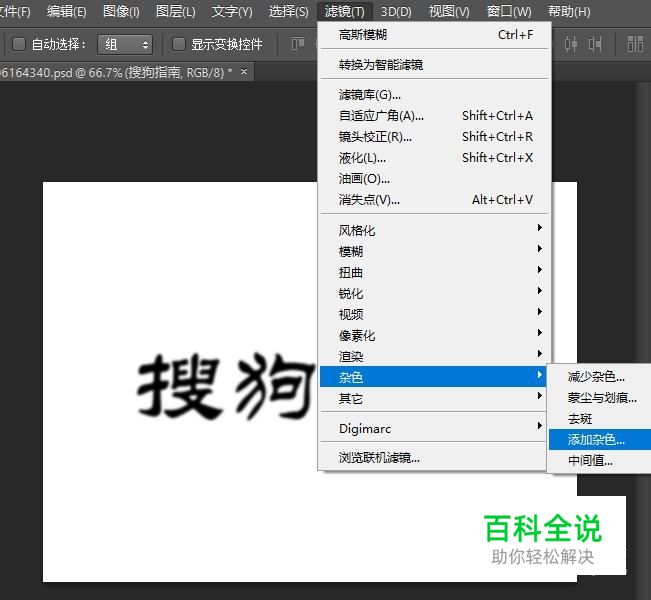651x600 pixels.
Task: Enable the 自动选择 checkbox
Action: pos(19,44)
